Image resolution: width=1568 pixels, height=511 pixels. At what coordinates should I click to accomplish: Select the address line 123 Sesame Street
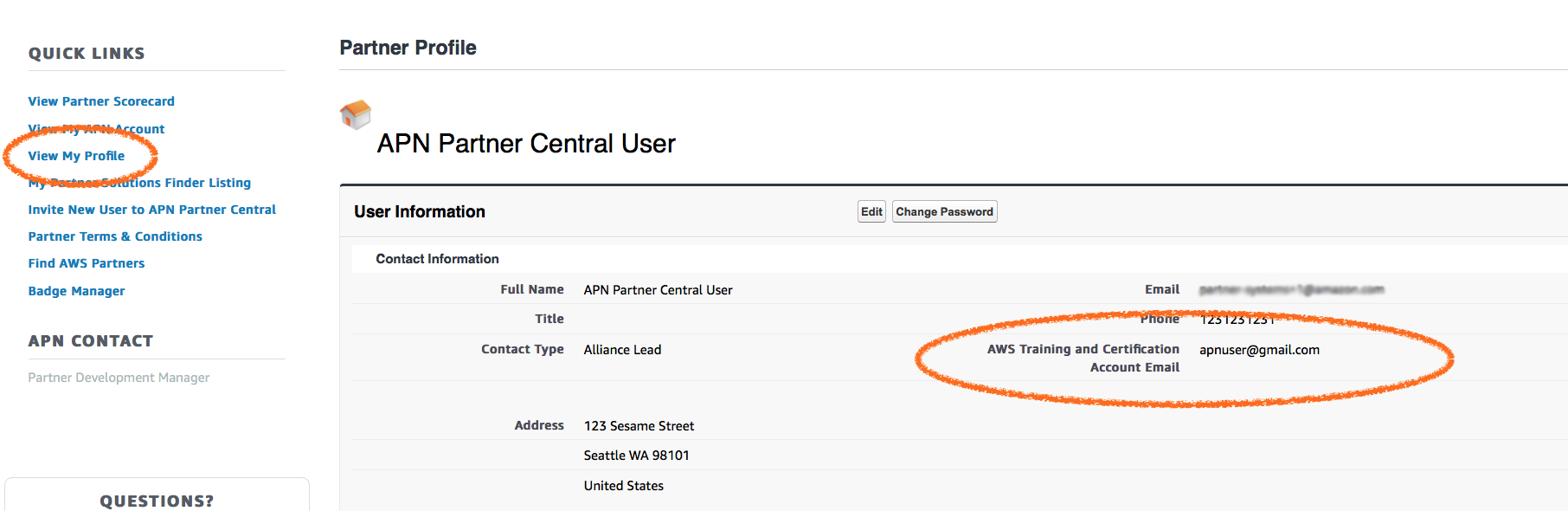pos(639,426)
